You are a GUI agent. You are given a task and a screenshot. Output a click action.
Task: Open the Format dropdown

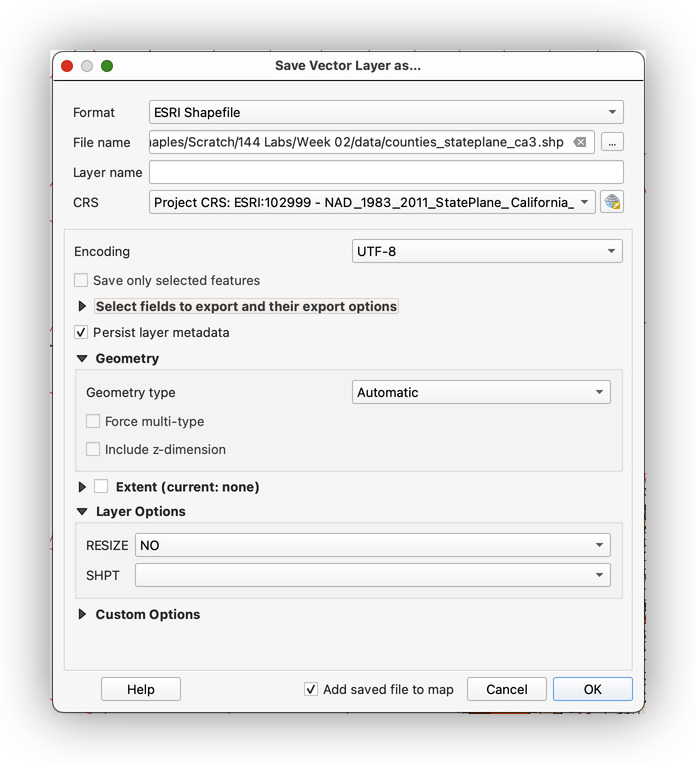(386, 112)
